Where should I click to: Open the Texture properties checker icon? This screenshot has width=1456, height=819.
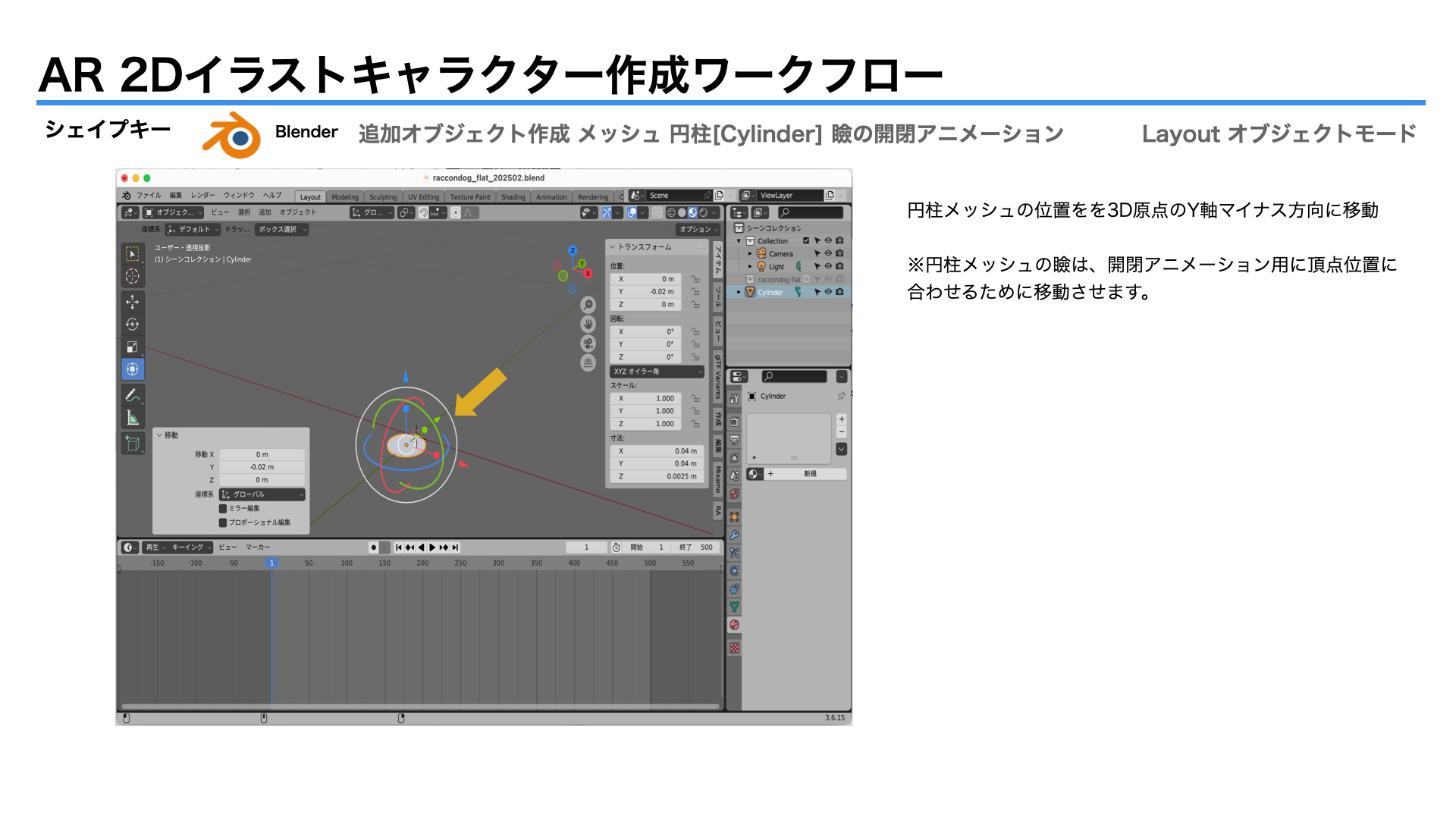click(734, 648)
